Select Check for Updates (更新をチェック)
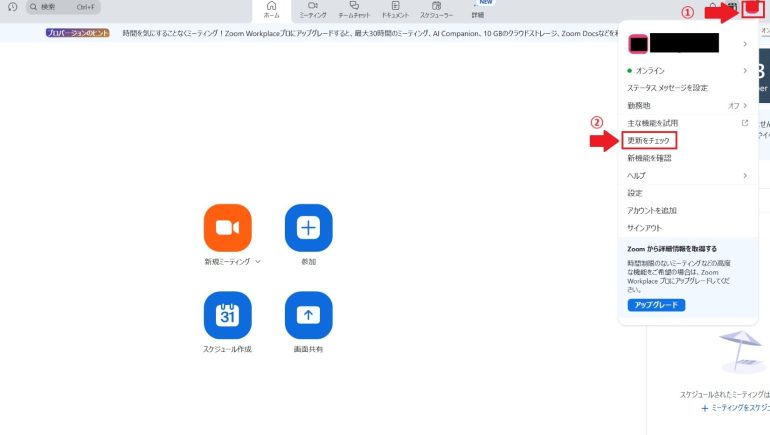770x435 pixels. click(649, 141)
